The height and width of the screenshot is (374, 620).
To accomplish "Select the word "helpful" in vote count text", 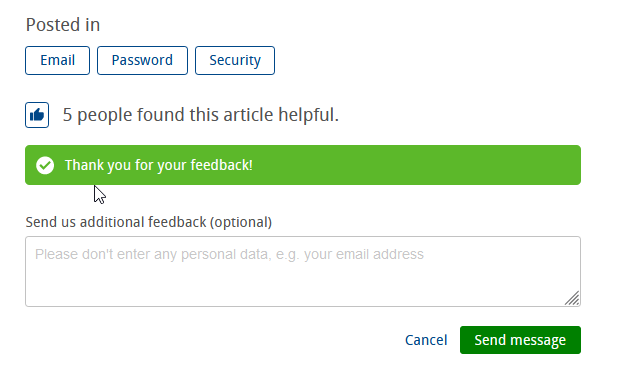I will tap(306, 115).
